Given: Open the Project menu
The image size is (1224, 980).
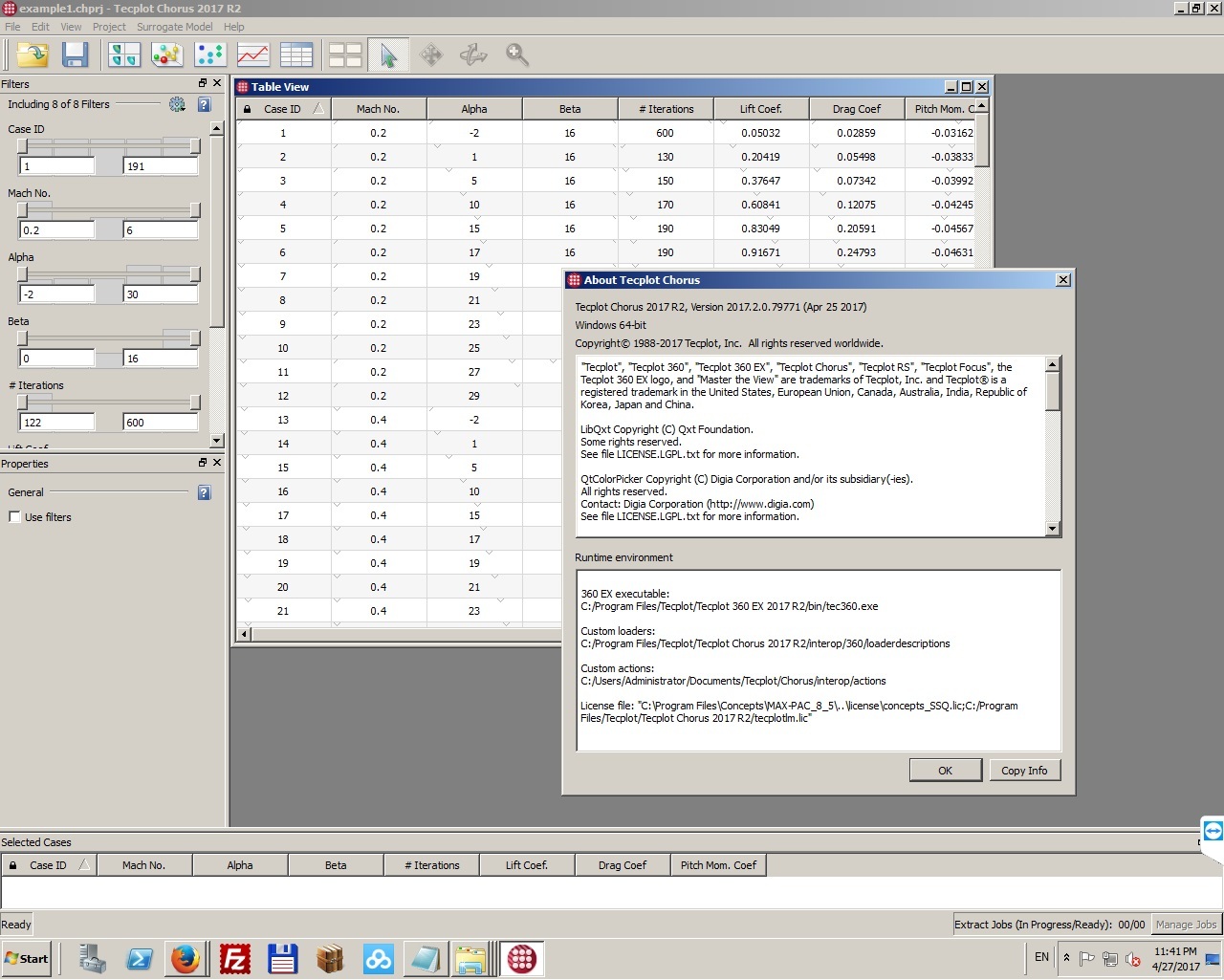Looking at the screenshot, I should pos(109,27).
